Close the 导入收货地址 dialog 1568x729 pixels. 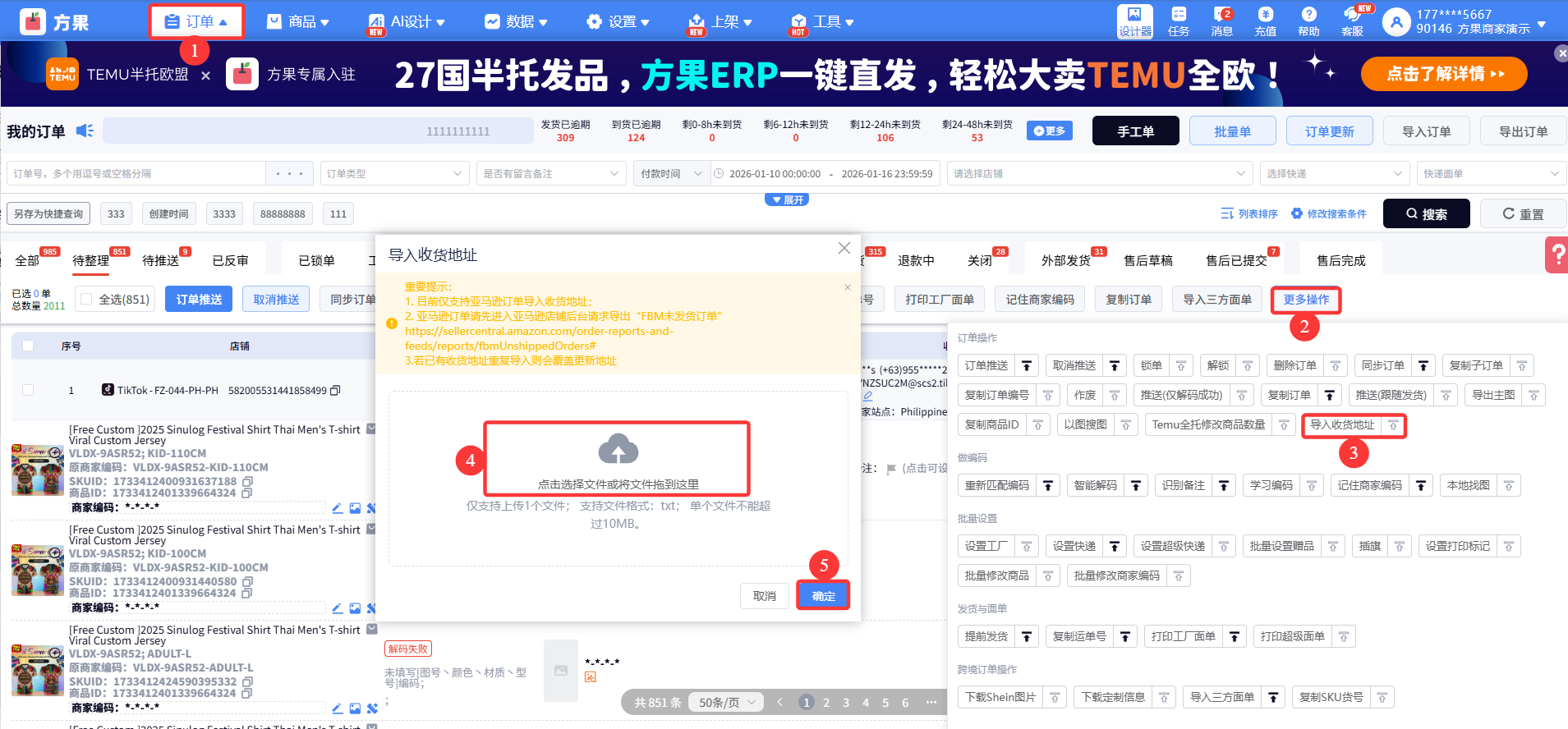(844, 248)
